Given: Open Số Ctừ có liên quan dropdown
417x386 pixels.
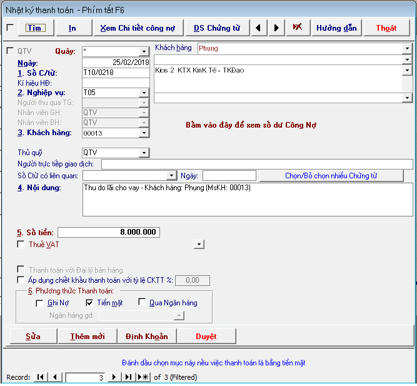Looking at the screenshot, I should click(171, 175).
